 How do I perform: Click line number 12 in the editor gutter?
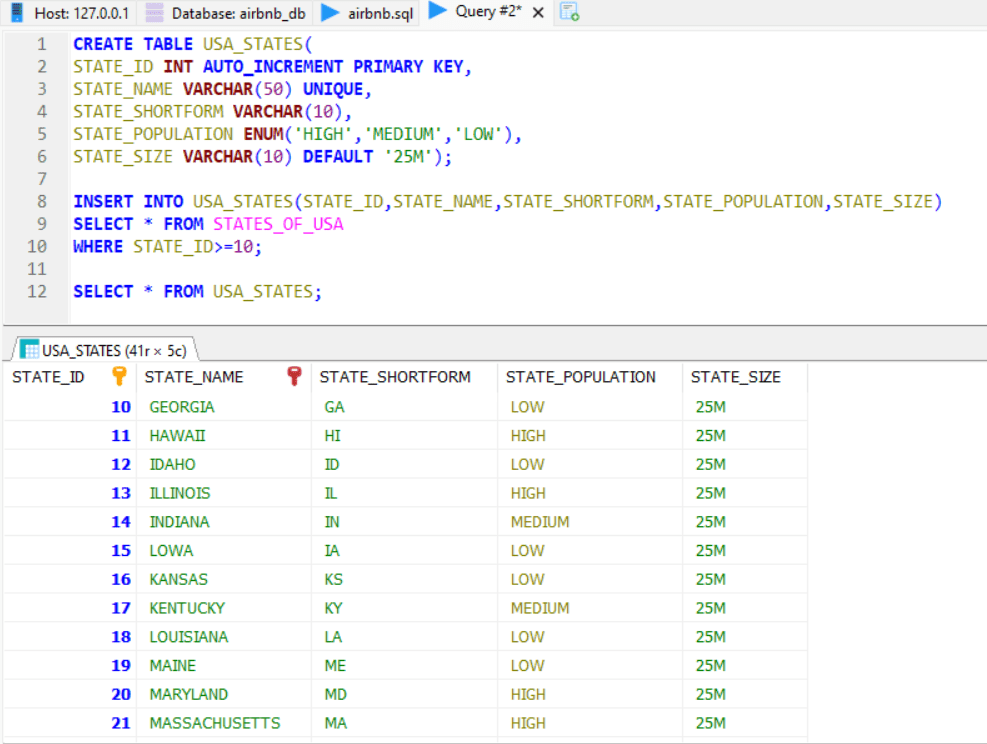tap(37, 291)
